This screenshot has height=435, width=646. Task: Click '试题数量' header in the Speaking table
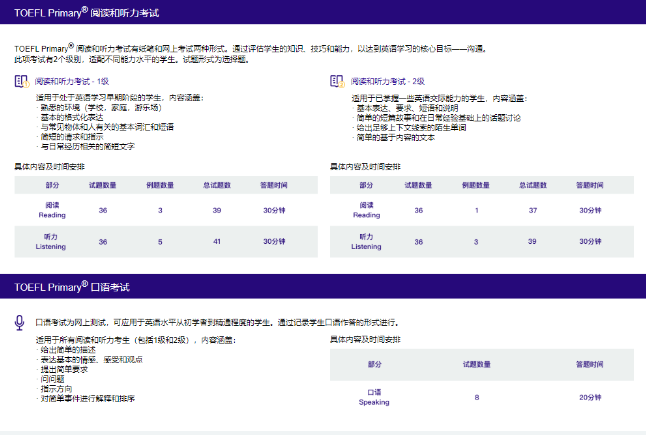coord(477,365)
